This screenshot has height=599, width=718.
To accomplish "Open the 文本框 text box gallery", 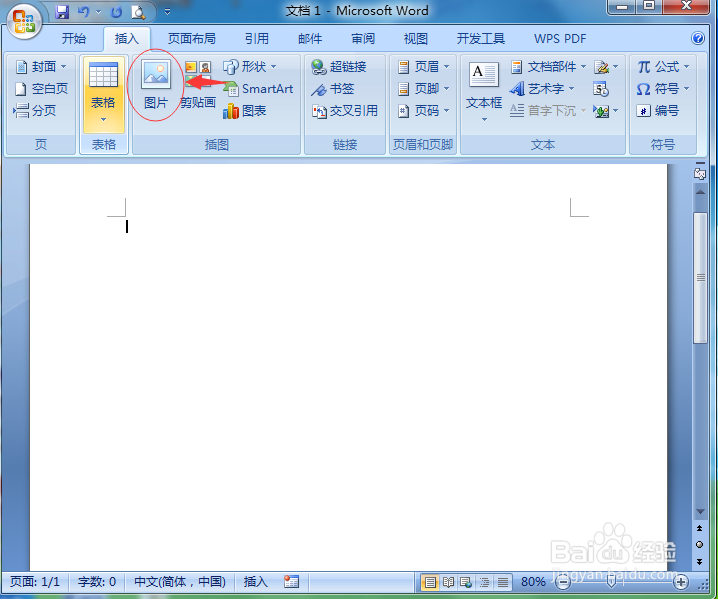I will click(x=484, y=93).
